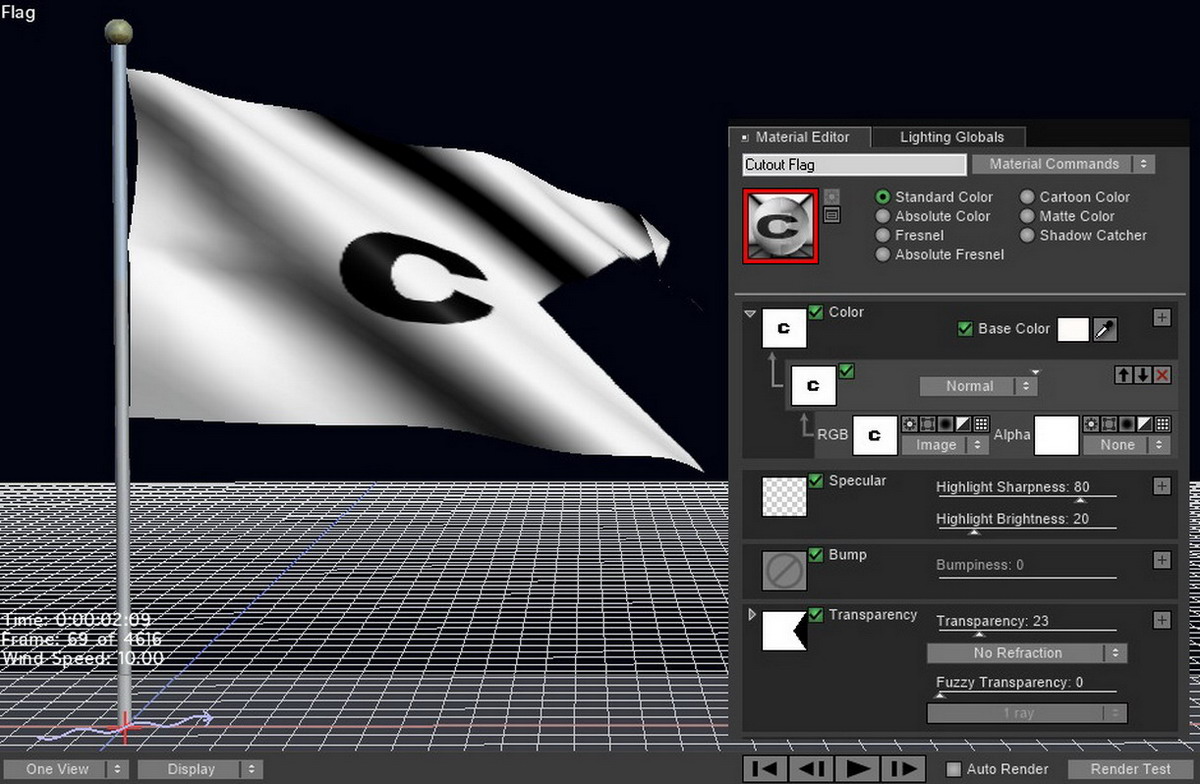Open the One View layout dropdown
The height and width of the screenshot is (784, 1200).
click(65, 769)
